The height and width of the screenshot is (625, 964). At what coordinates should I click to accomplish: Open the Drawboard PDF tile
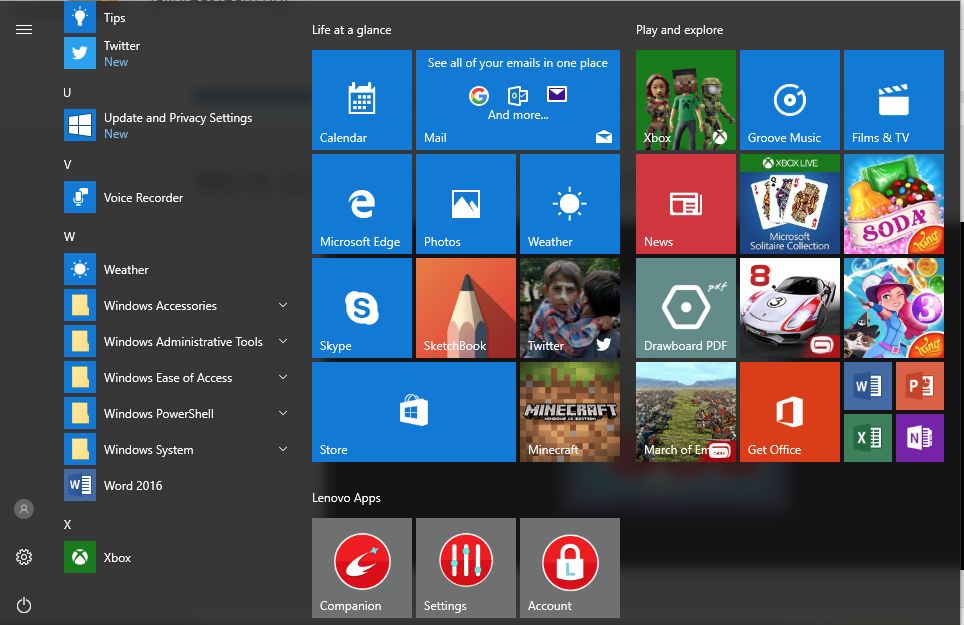pos(685,308)
